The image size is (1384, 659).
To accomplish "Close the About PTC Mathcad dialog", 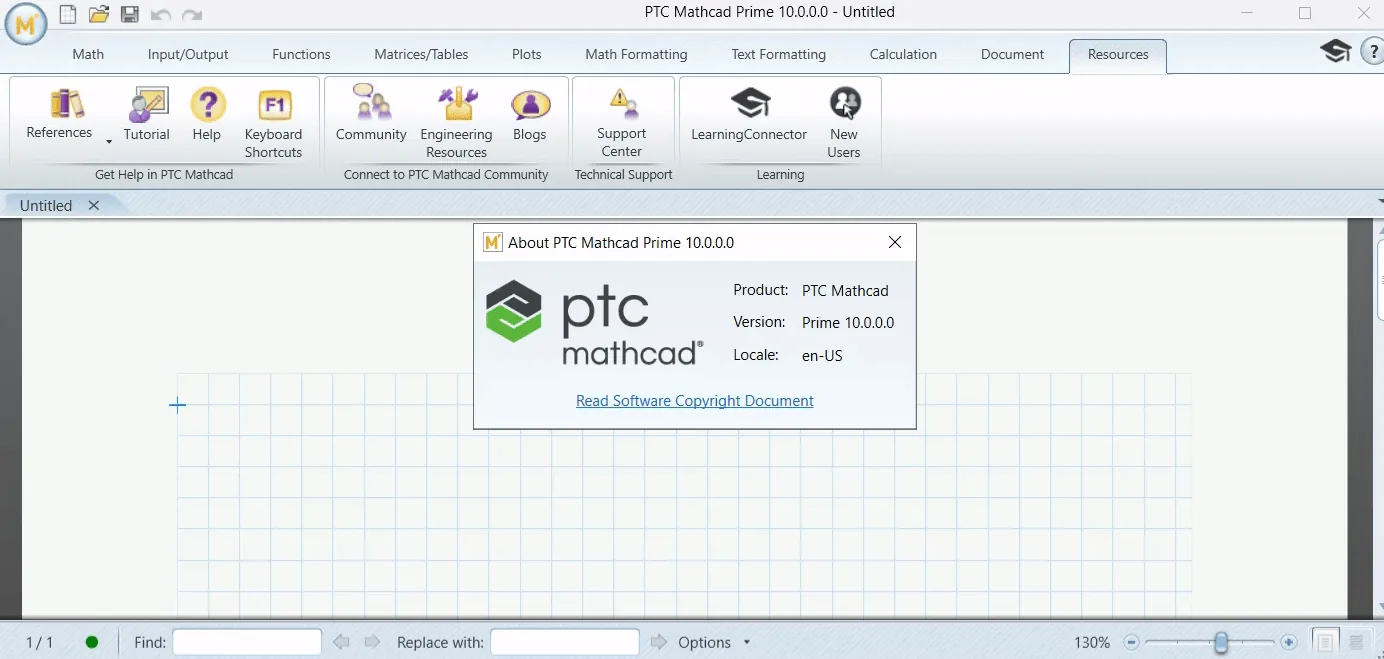I will tap(895, 242).
